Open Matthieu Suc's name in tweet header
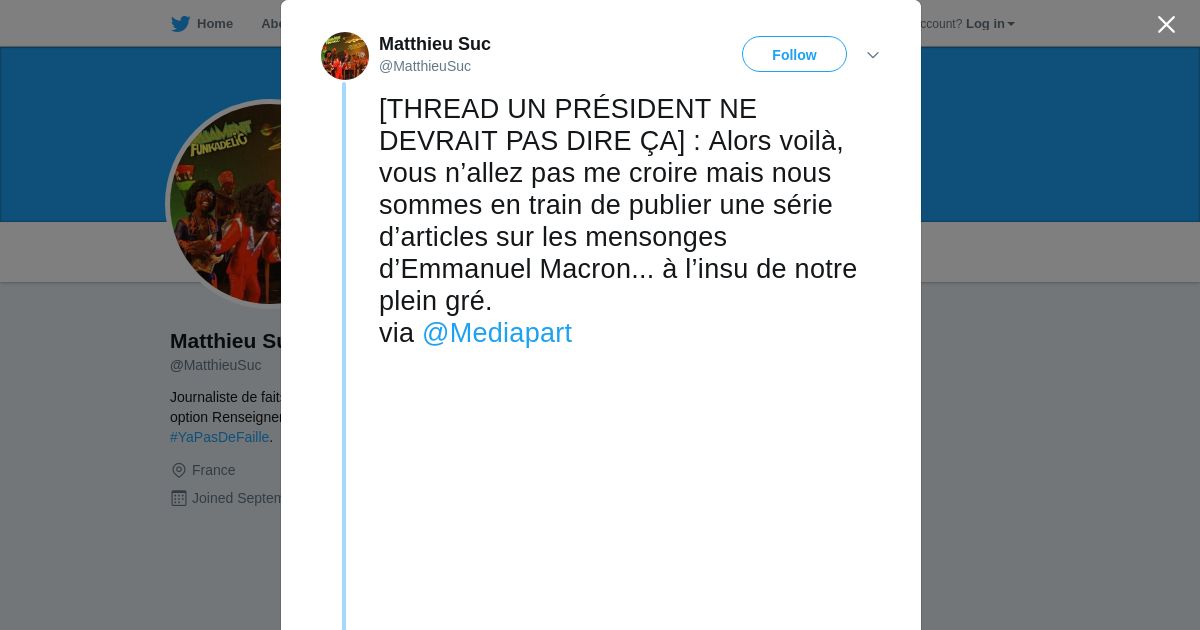Screen dimensions: 1200x630 pyautogui.click(x=434, y=44)
